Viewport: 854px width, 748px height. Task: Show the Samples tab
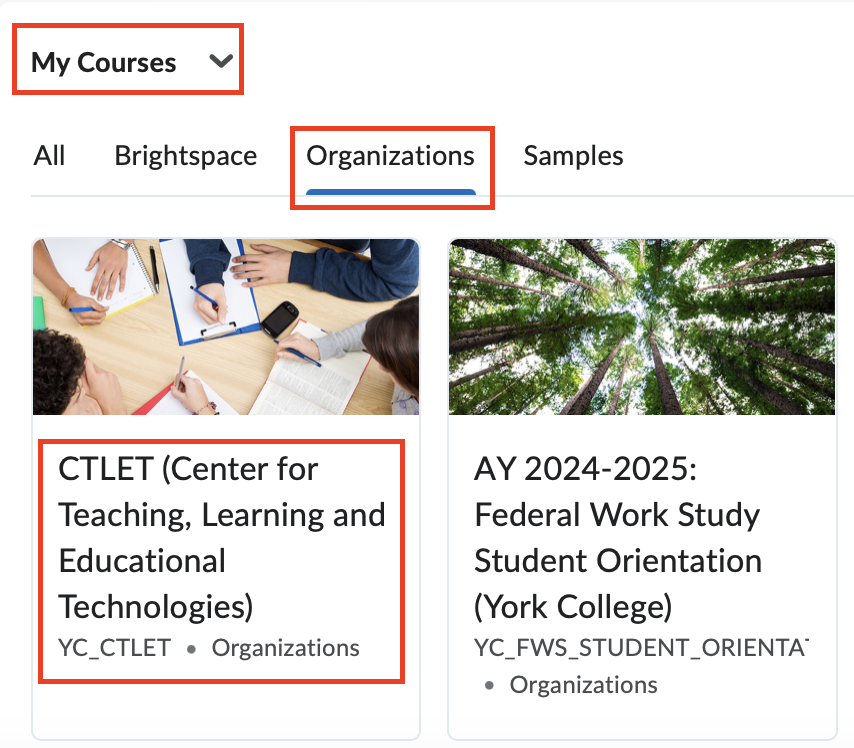click(x=573, y=156)
